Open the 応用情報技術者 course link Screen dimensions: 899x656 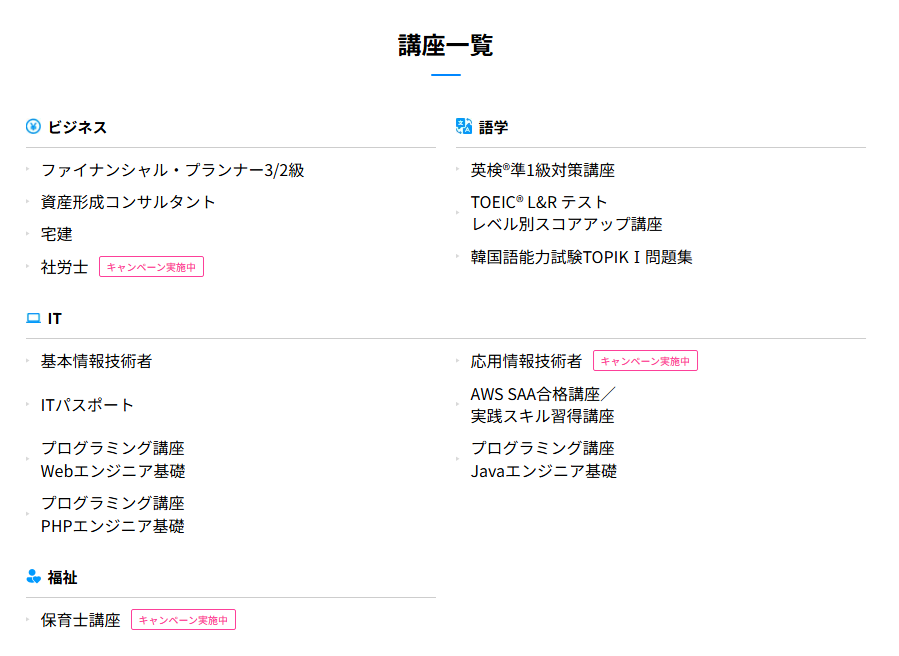click(x=526, y=361)
